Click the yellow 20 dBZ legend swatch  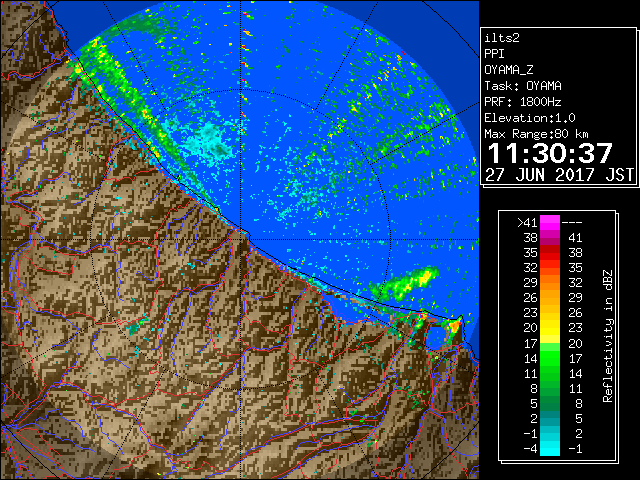point(550,328)
